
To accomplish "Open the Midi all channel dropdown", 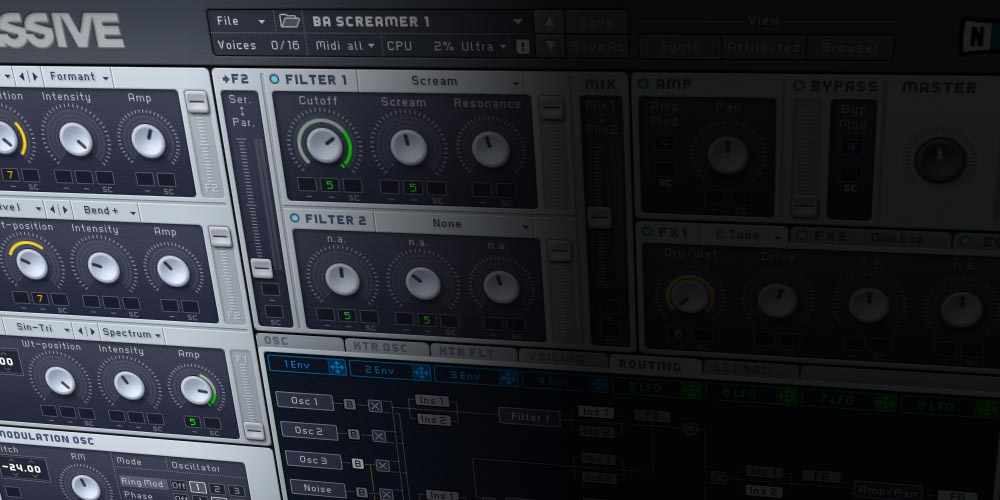I will [345, 46].
